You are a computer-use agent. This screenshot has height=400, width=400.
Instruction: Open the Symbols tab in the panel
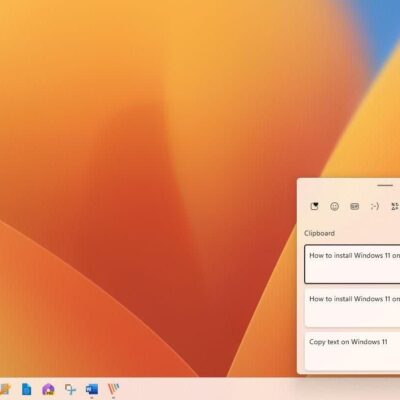[395, 207]
